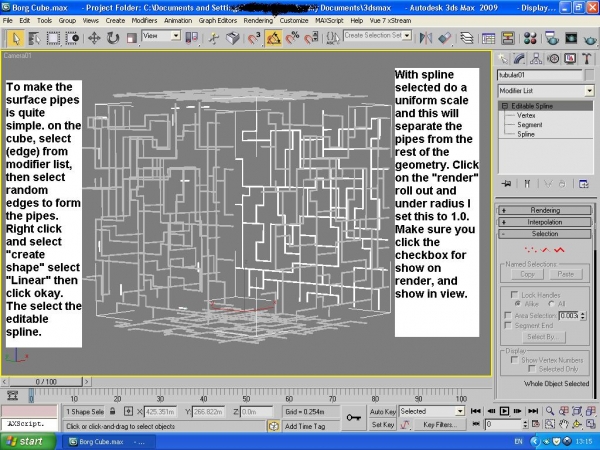
Task: Open the Layer Manager
Action: [x=466, y=38]
